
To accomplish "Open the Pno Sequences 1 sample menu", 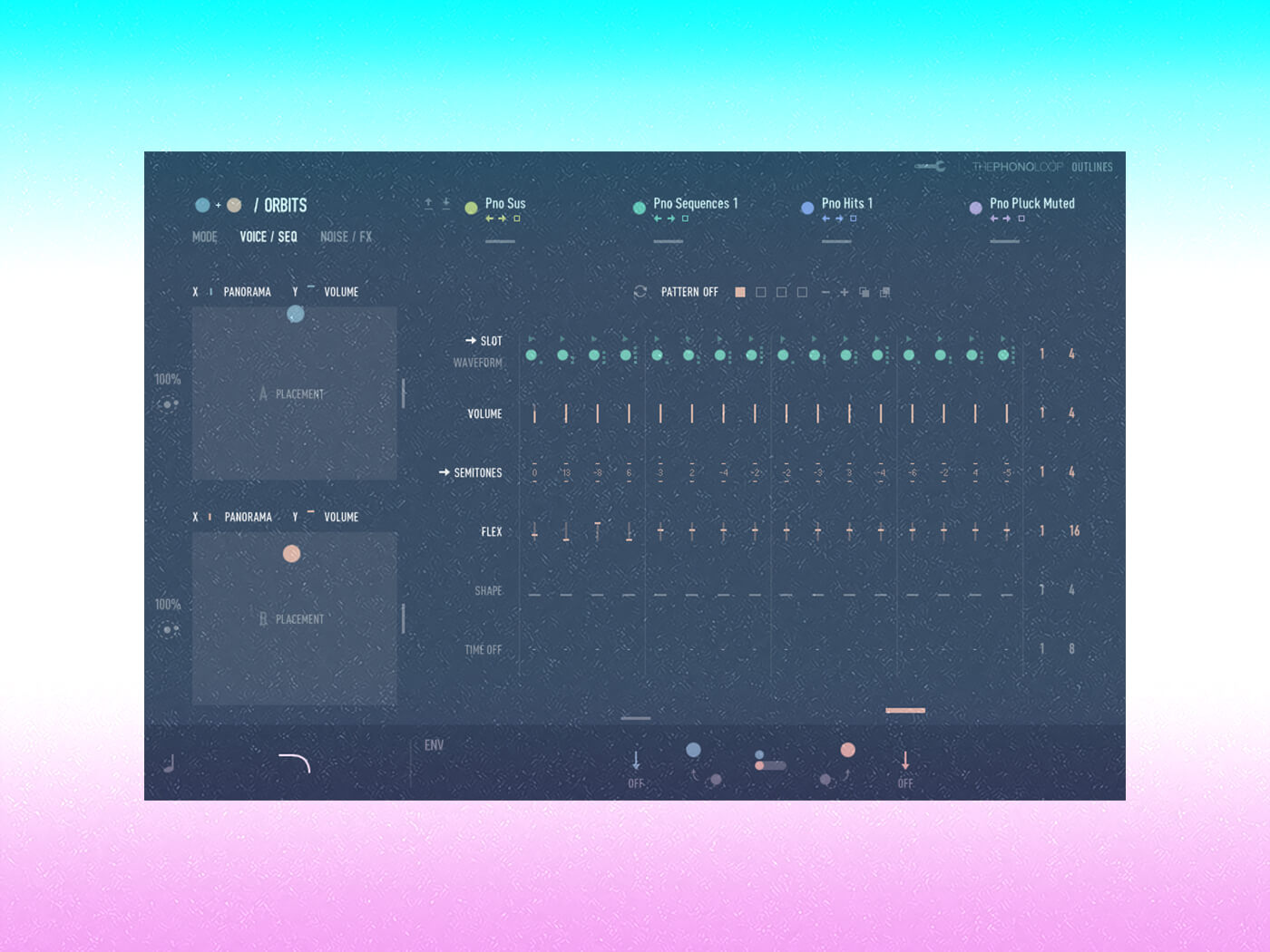I will tap(696, 203).
